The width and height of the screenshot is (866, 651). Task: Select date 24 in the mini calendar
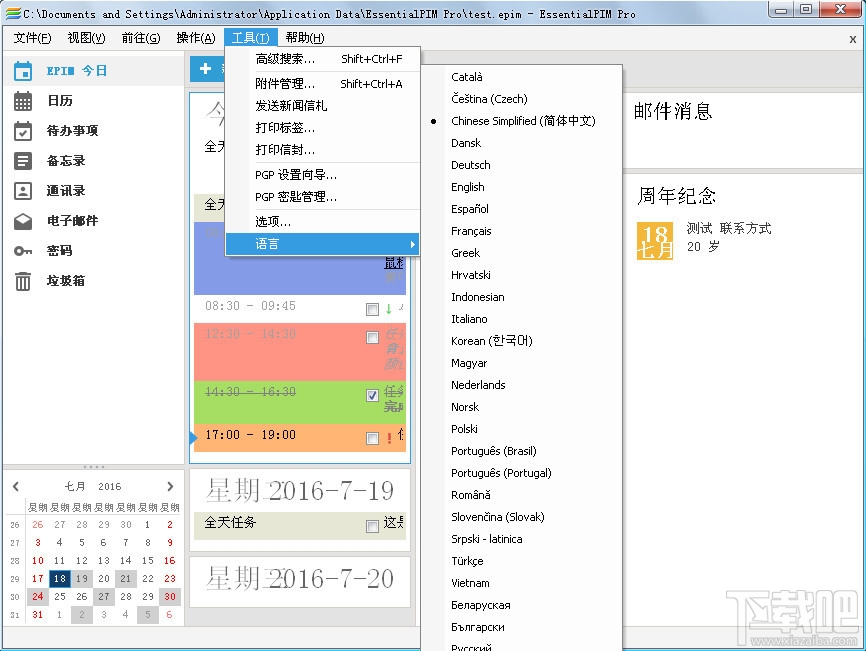tap(37, 596)
